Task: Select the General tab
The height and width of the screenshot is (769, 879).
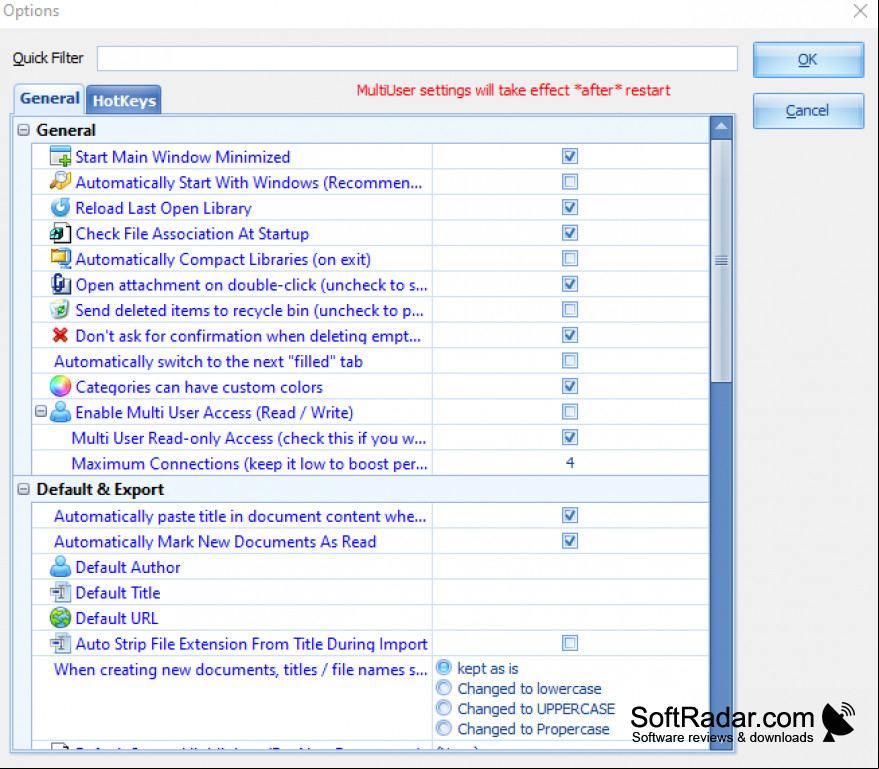Action: click(x=49, y=99)
